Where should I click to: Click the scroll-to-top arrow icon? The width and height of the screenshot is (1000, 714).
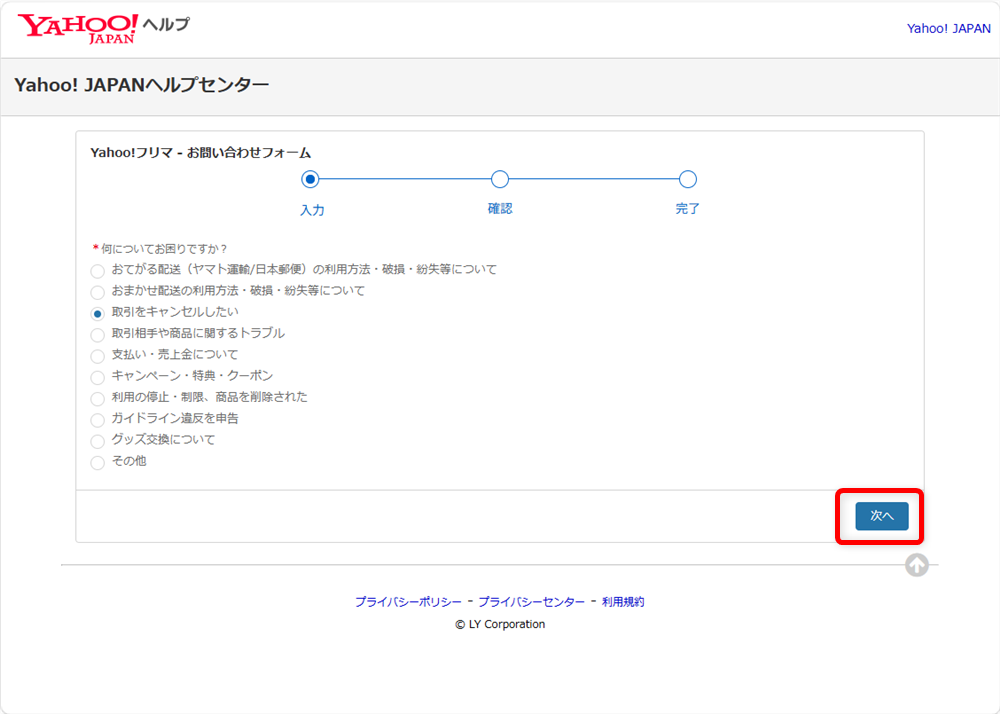[916, 565]
